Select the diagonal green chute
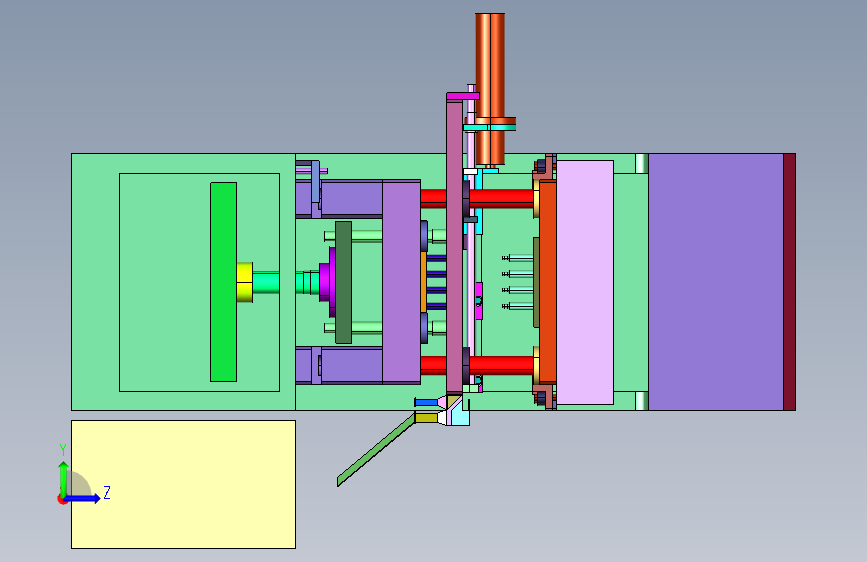The image size is (867, 562). pos(376,450)
